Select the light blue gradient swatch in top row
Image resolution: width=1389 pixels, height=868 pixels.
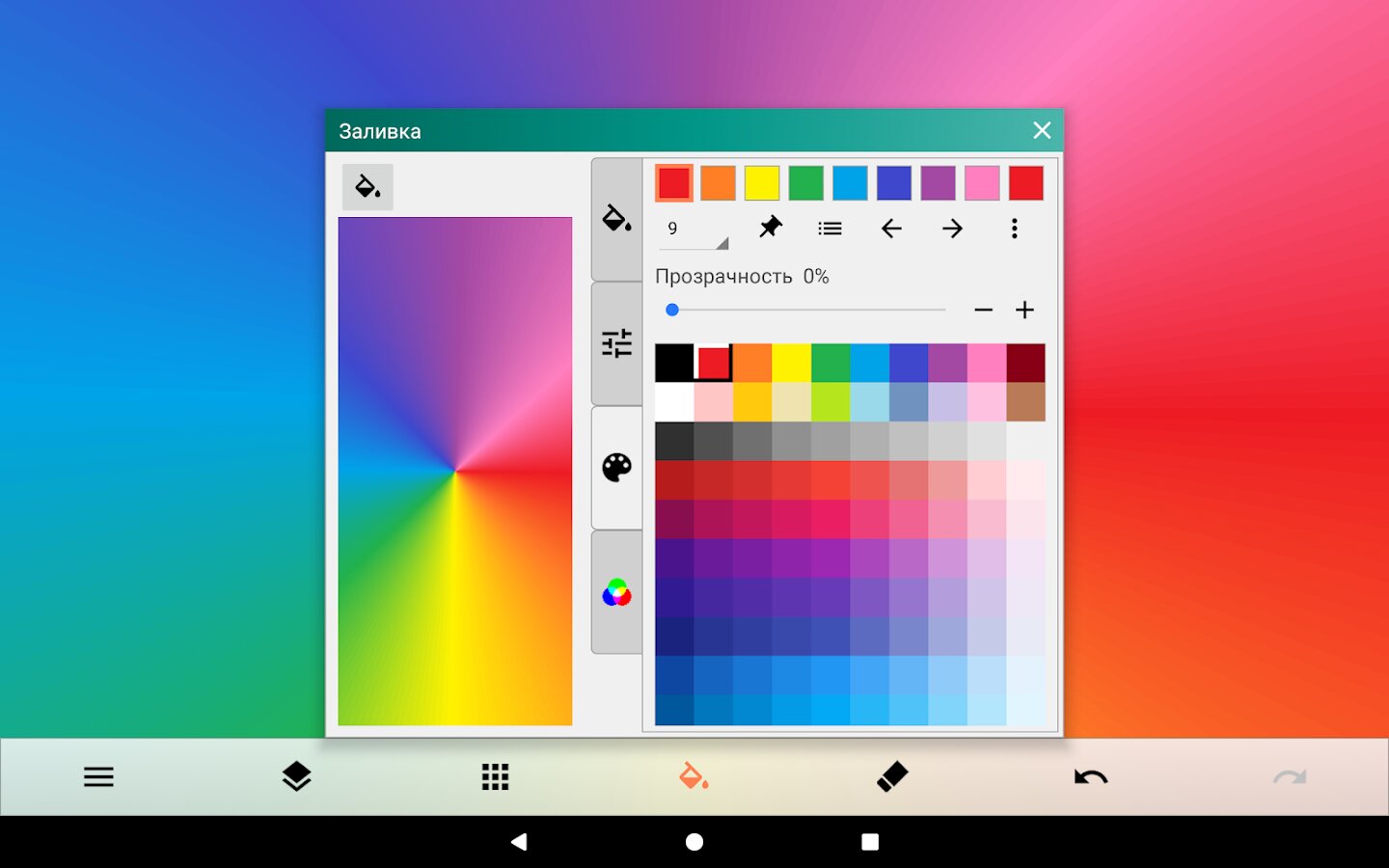850,183
